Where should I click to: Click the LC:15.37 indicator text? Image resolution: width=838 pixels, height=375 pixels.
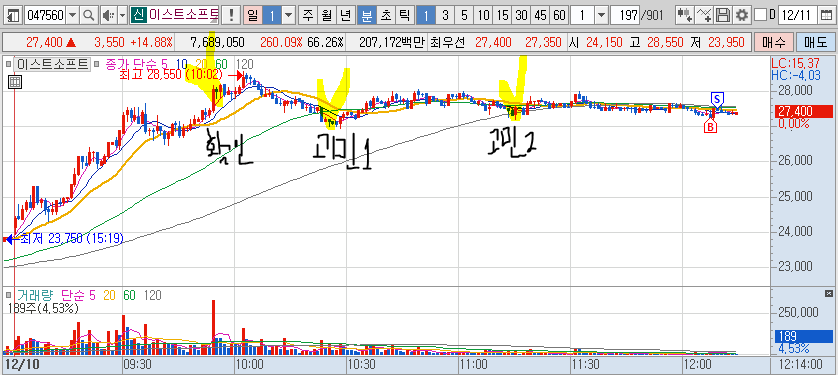[x=795, y=64]
